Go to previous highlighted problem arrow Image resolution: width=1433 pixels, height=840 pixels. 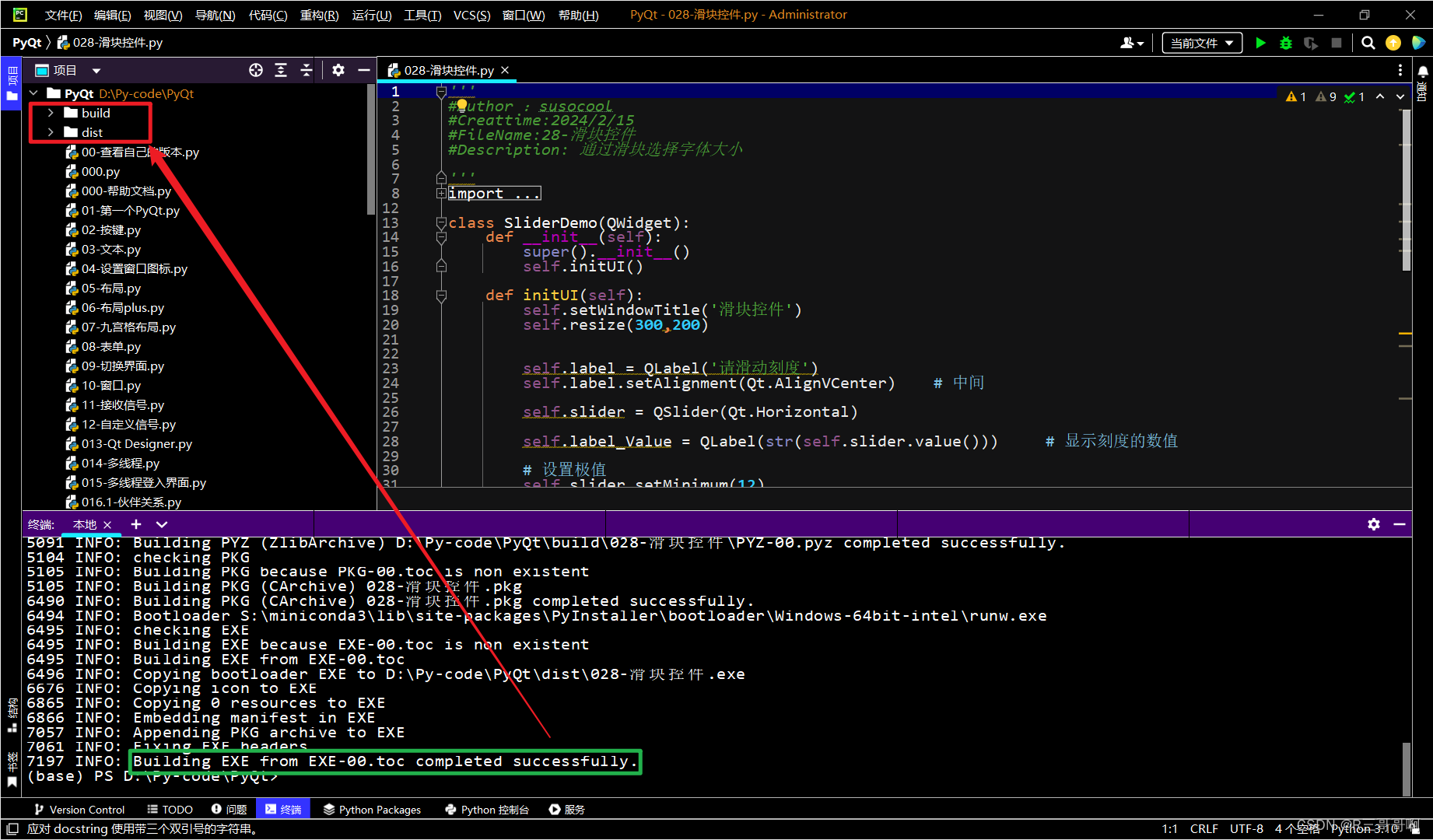point(1380,96)
